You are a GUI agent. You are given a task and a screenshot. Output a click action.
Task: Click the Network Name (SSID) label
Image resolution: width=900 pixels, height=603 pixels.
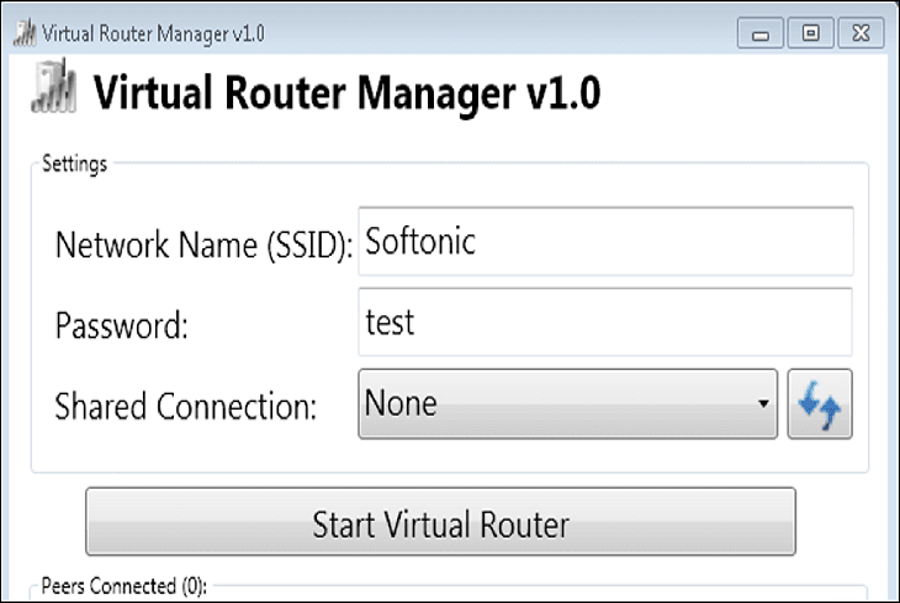pos(204,246)
